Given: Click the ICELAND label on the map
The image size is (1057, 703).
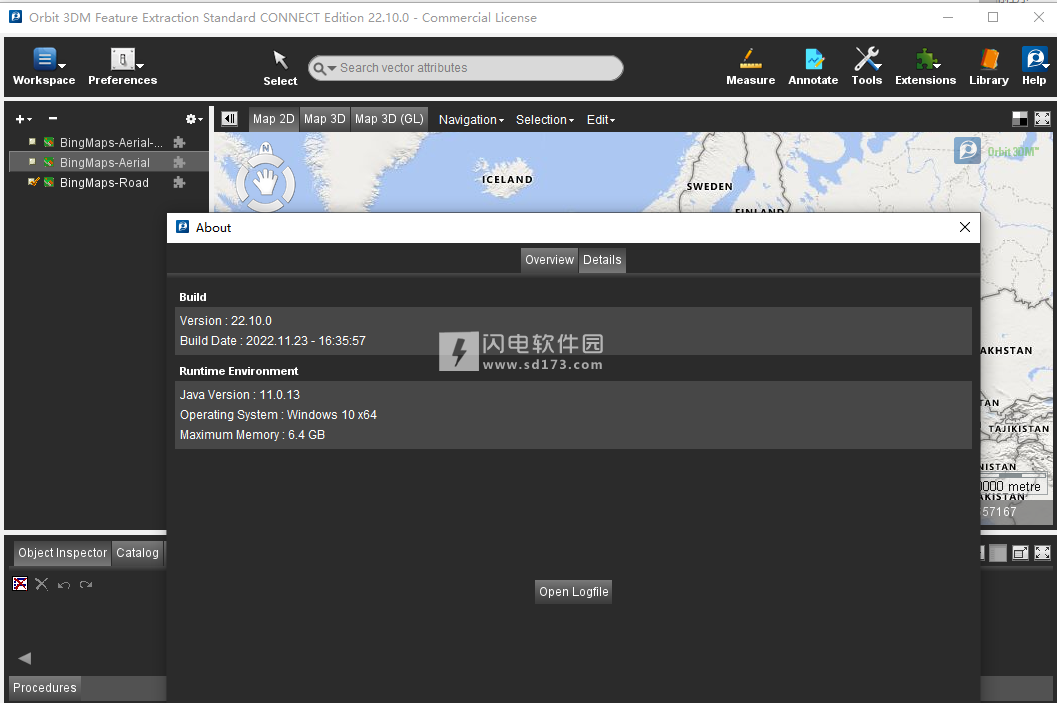Looking at the screenshot, I should [x=507, y=179].
